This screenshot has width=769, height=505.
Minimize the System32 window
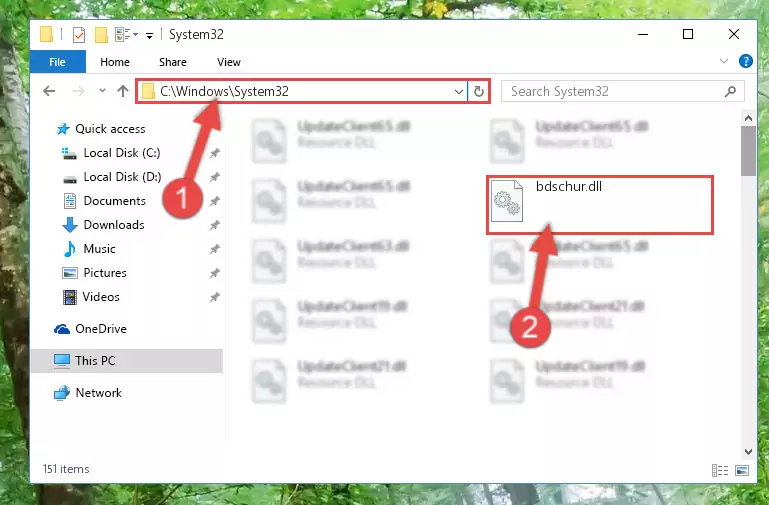coord(643,34)
